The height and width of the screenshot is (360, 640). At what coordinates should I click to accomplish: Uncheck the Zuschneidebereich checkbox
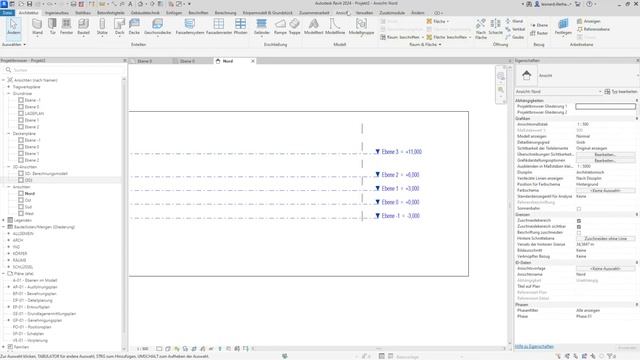pos(579,220)
